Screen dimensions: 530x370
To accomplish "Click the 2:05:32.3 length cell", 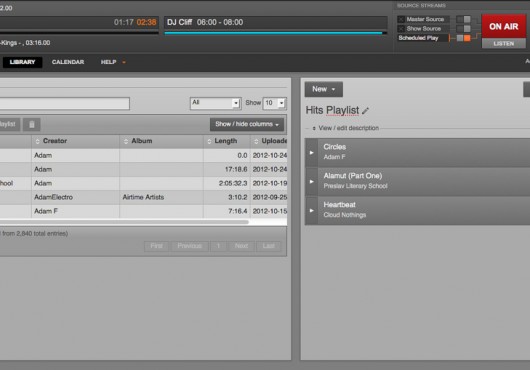I will tap(227, 183).
